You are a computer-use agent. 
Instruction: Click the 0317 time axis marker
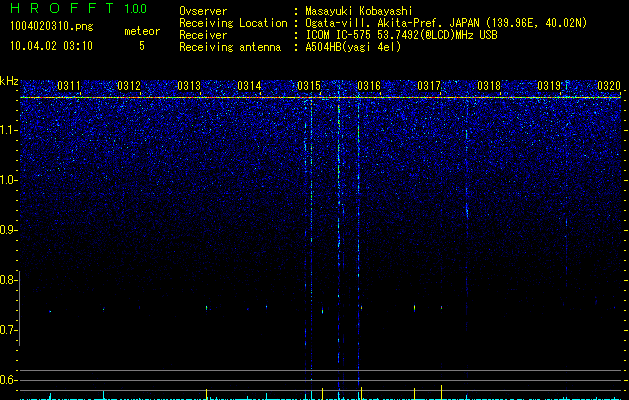(429, 86)
